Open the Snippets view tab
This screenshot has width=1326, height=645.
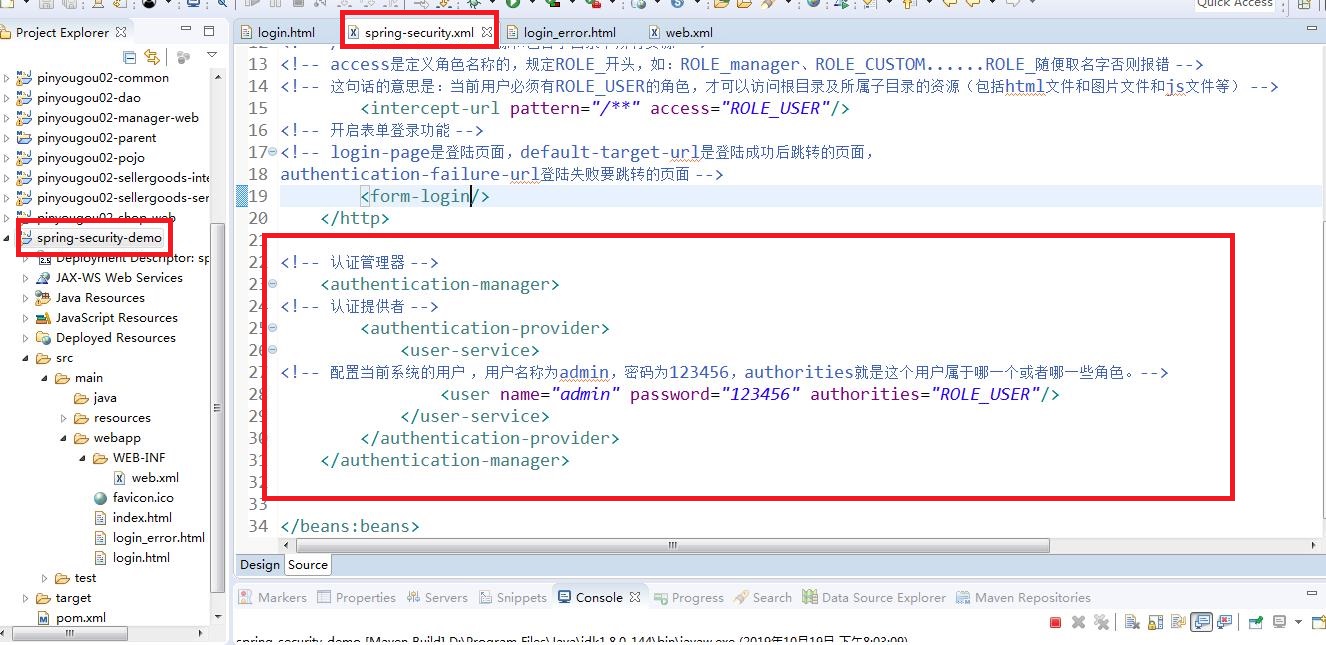(x=512, y=597)
